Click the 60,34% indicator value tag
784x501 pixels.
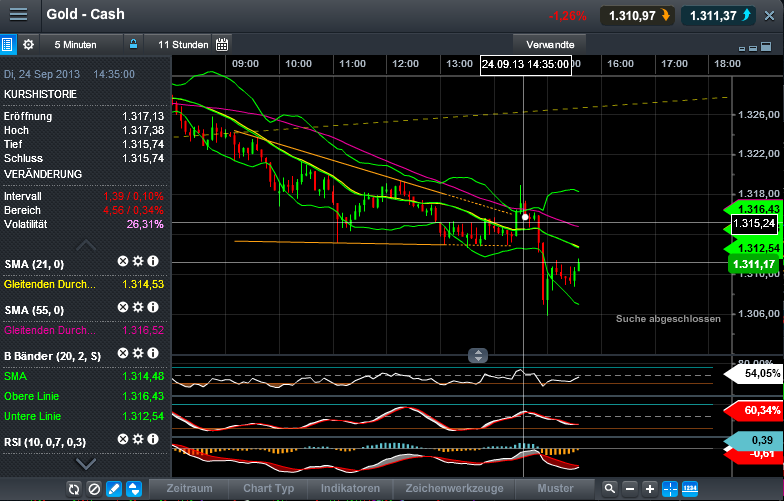click(x=754, y=410)
